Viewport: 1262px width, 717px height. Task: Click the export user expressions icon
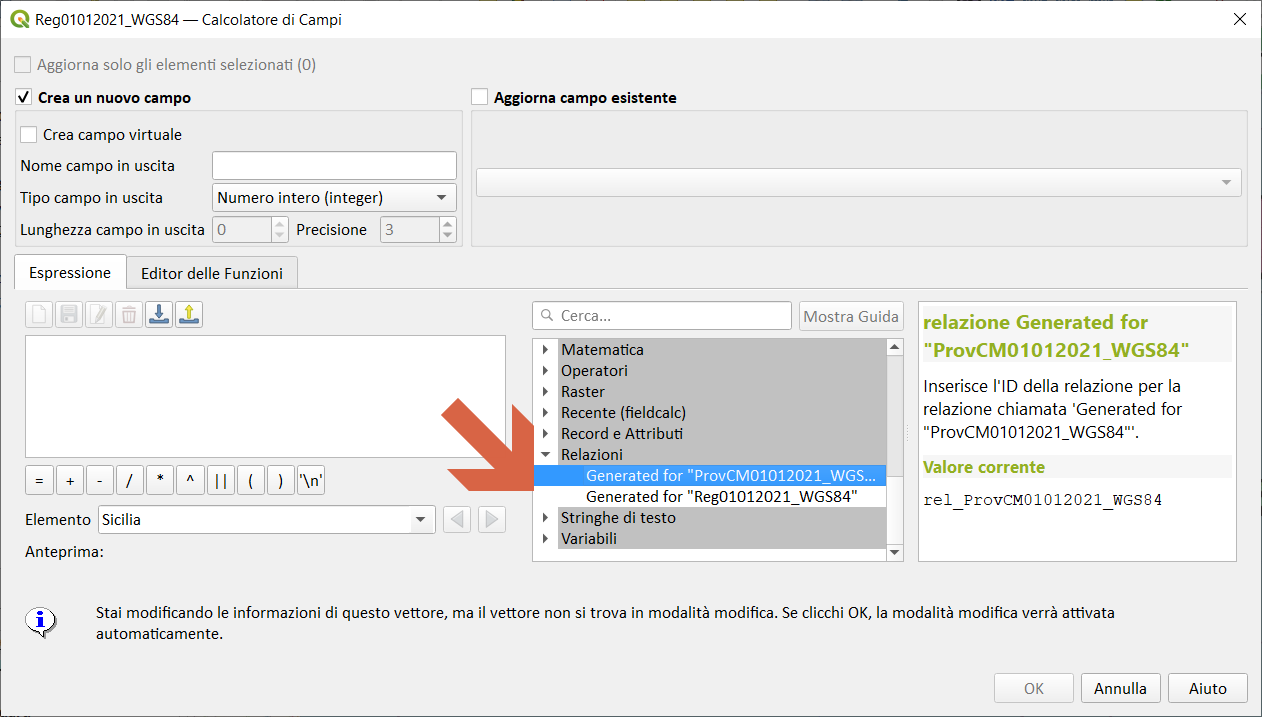(189, 315)
